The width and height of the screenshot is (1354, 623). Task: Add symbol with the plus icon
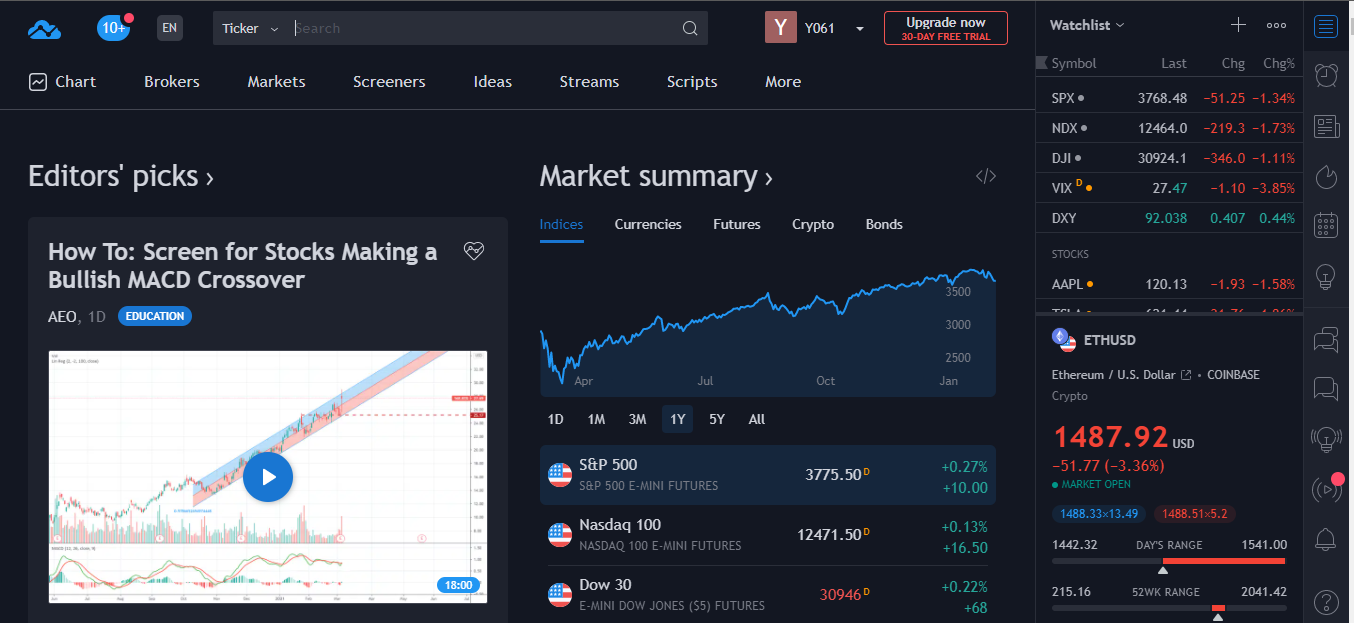(x=1239, y=25)
